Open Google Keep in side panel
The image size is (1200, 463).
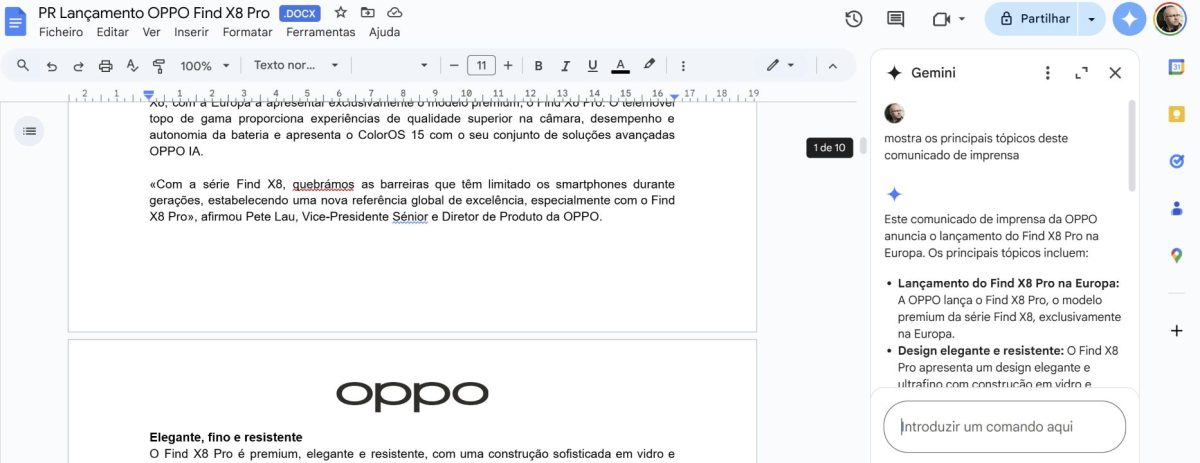1177,114
